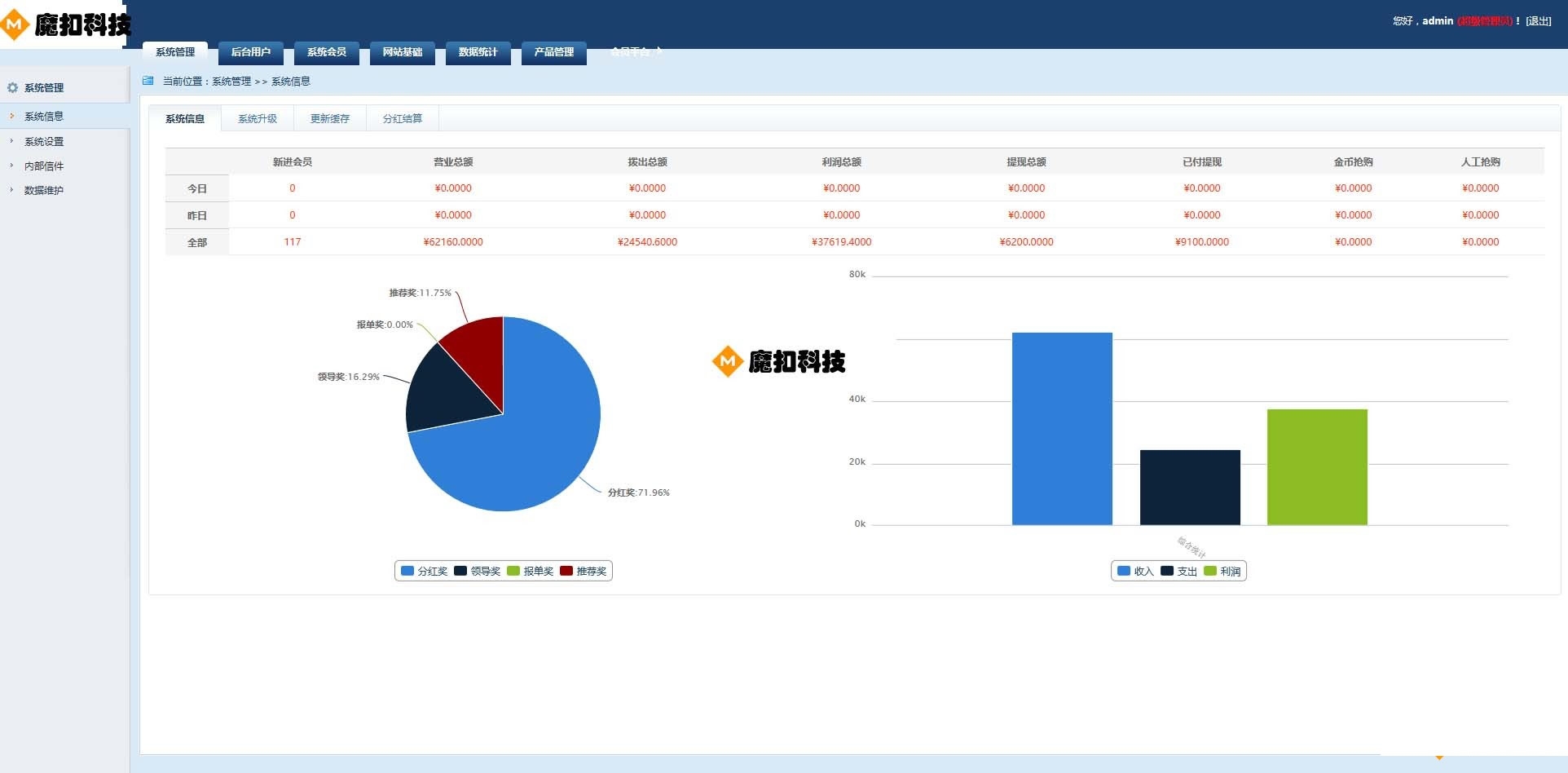Click the breadcrumb location icon
Image resolution: width=1568 pixels, height=773 pixels.
(148, 81)
